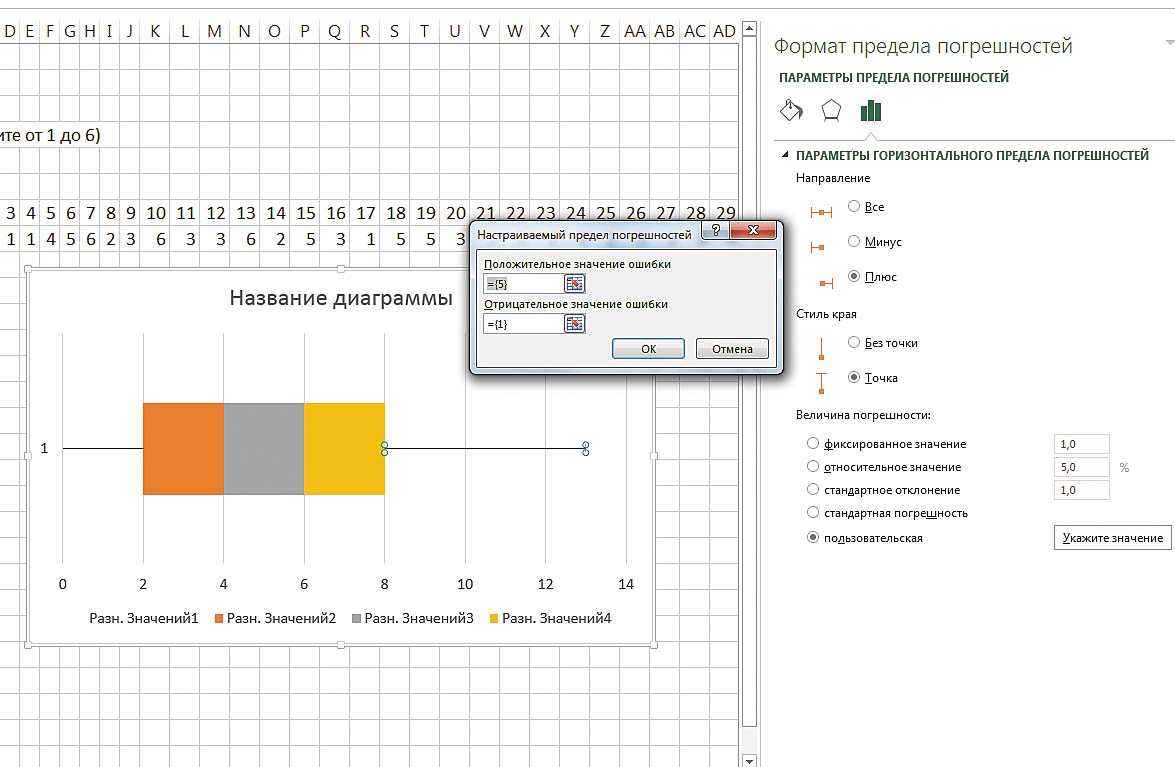Open the Fill & Line paint bucket tab
This screenshot has height=767, width=1175.
791,110
